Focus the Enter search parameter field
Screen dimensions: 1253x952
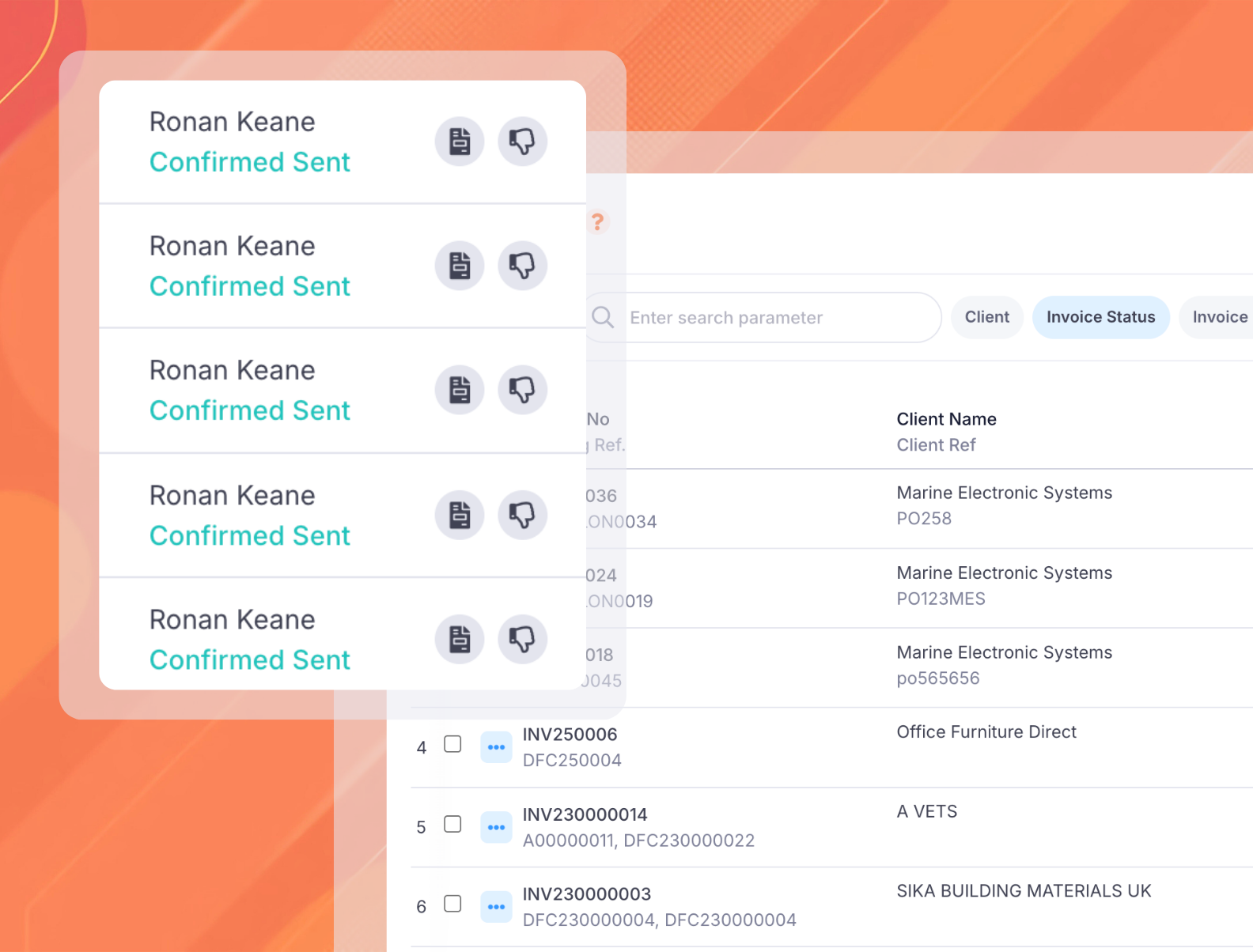pos(763,317)
